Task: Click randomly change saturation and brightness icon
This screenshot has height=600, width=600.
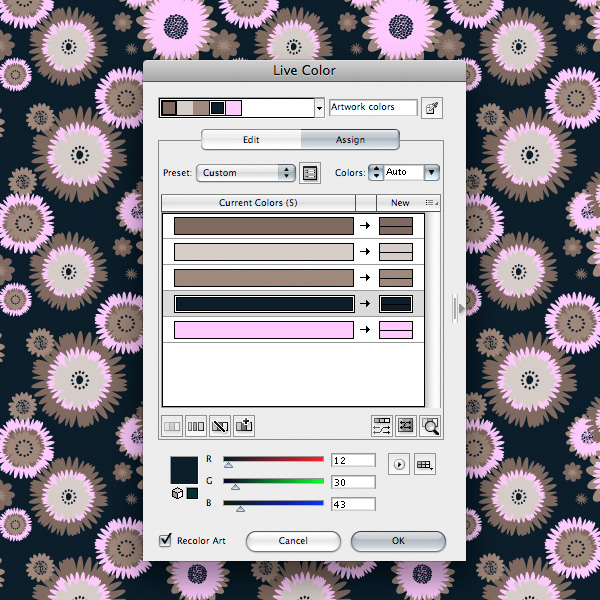Action: (406, 426)
